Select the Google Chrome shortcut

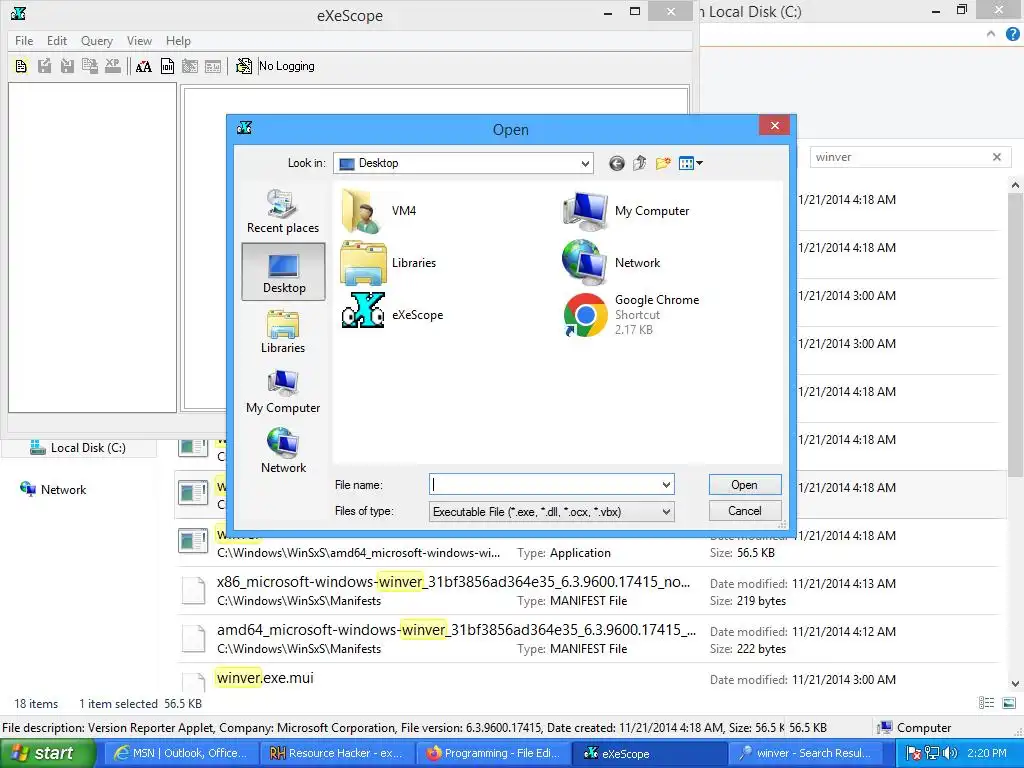[631, 314]
